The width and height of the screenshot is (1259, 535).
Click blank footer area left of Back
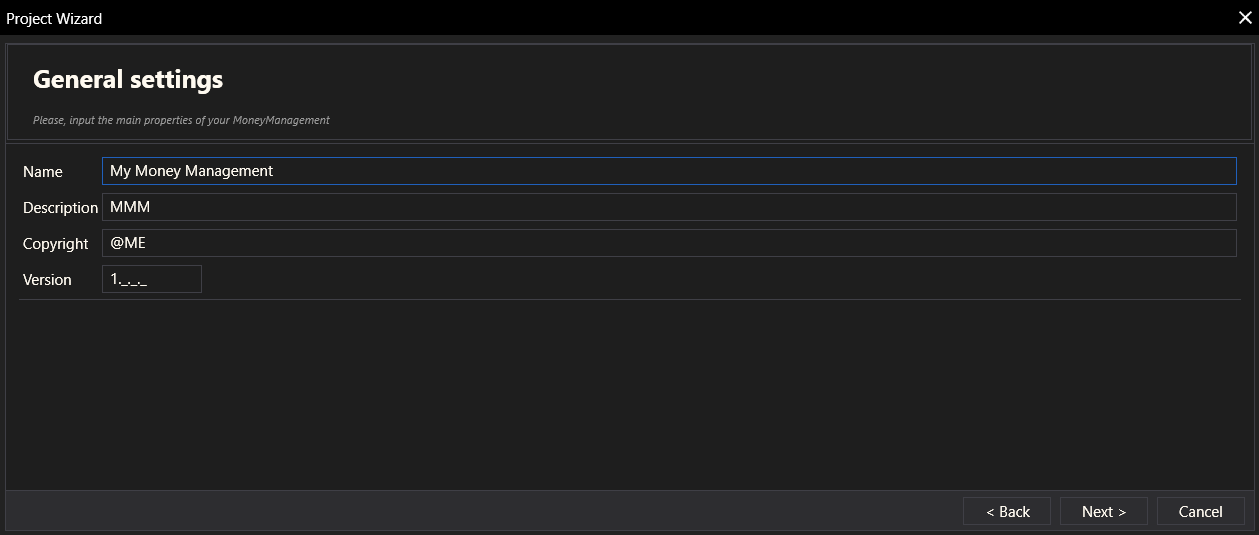tap(480, 511)
